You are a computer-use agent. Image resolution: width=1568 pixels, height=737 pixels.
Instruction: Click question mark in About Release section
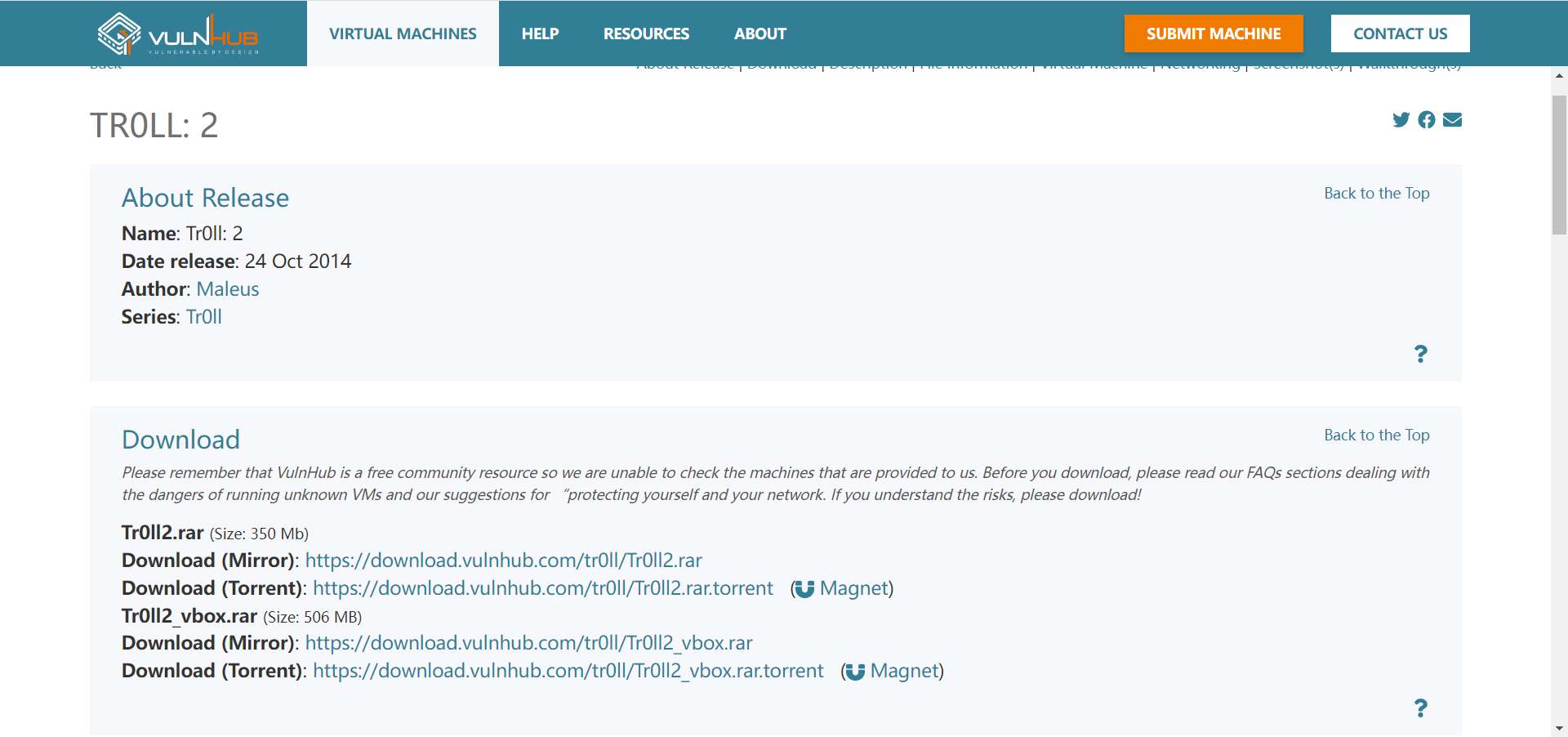pos(1421,354)
